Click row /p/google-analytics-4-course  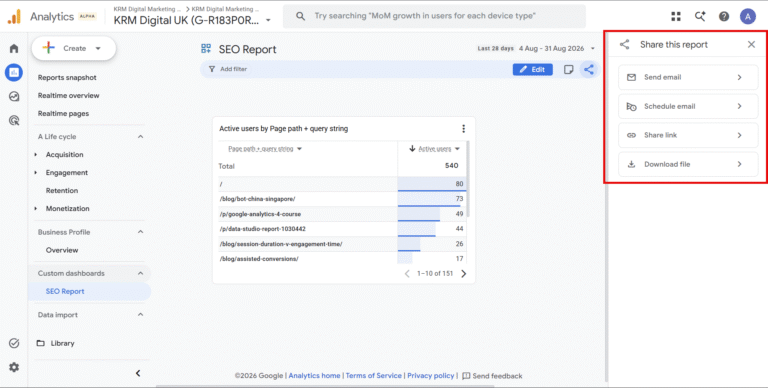(341, 214)
